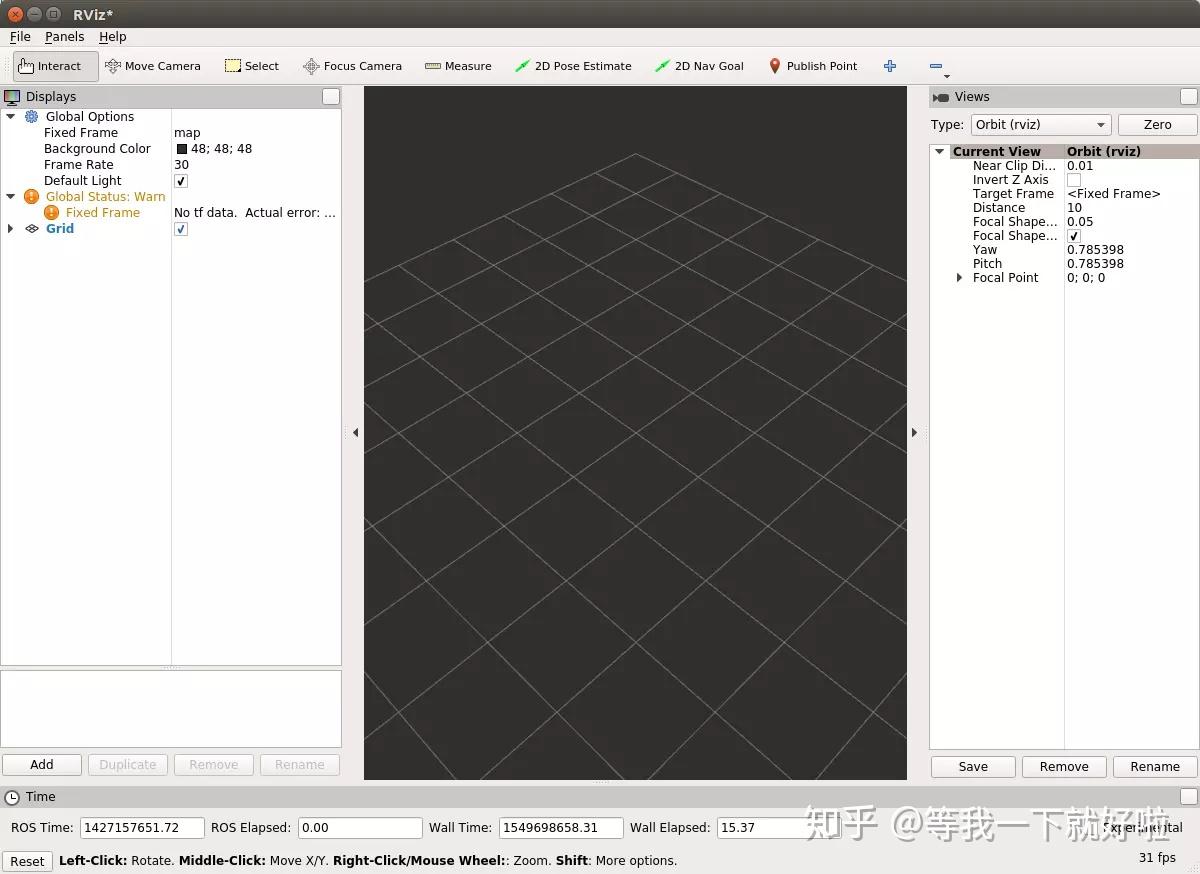Activate the Move Camera tool

[153, 66]
